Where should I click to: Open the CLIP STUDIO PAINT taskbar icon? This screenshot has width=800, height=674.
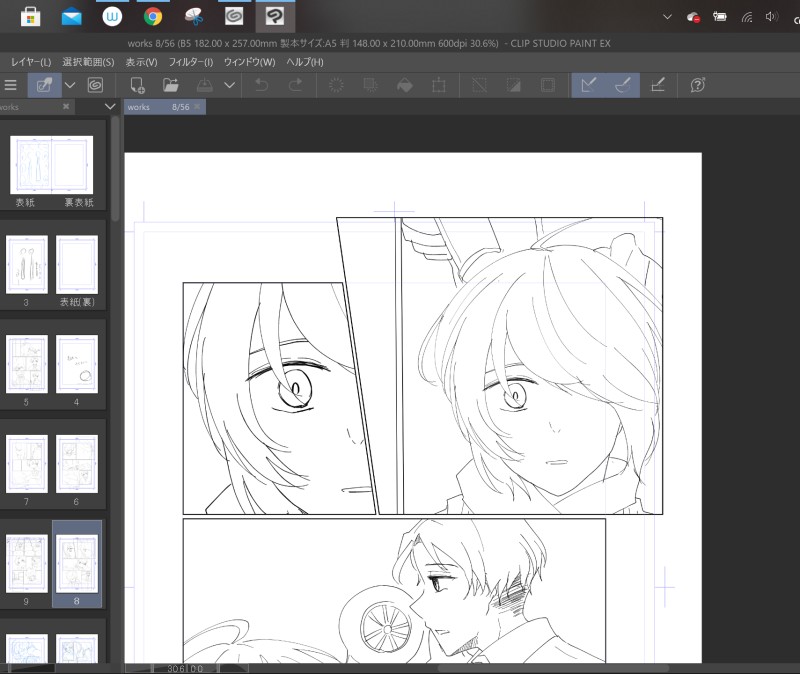click(275, 17)
